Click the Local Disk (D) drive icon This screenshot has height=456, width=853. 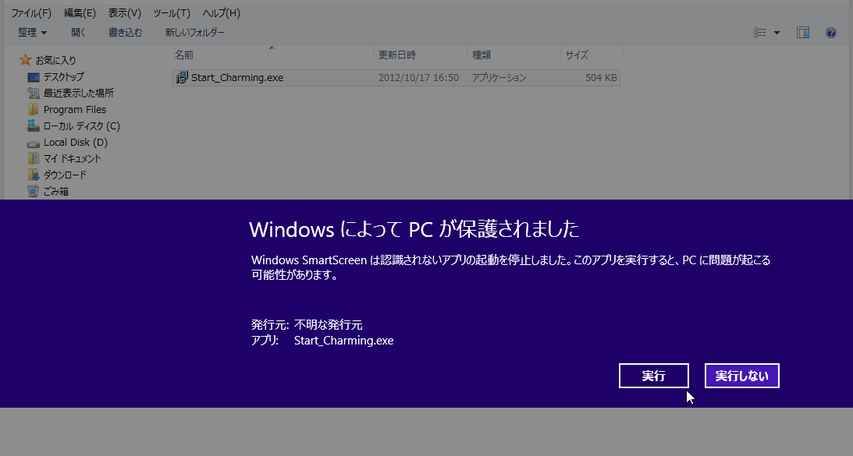(x=33, y=143)
